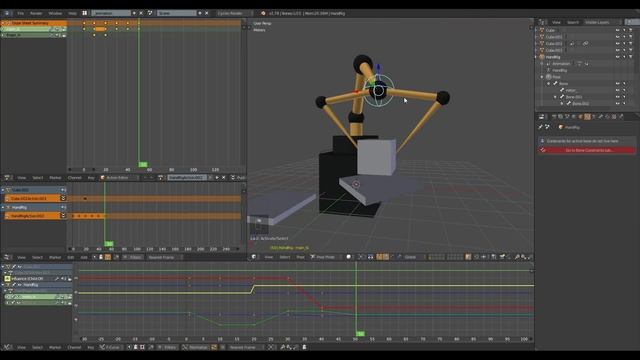Open Nearest Frame snapping dropdown in NLA header
The image size is (640, 360).
tap(164, 257)
